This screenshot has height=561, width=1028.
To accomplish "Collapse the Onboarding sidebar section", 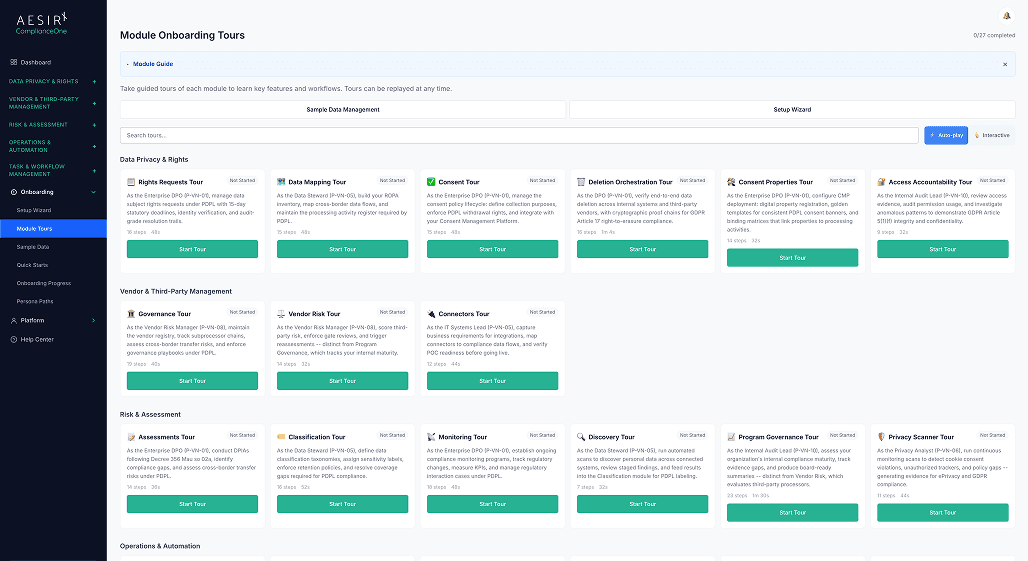I will point(94,191).
